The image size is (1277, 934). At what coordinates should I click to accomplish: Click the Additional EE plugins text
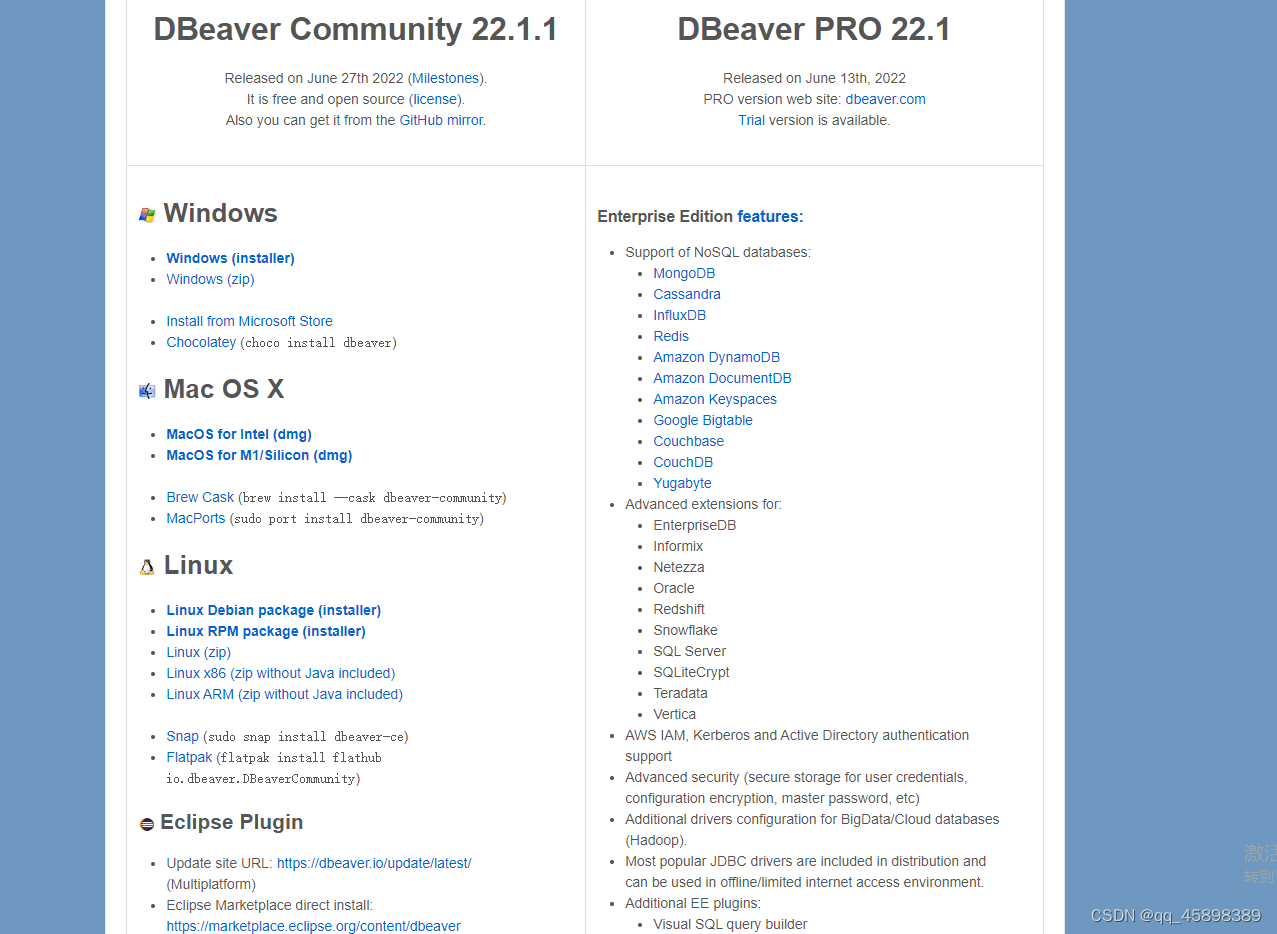(x=693, y=903)
